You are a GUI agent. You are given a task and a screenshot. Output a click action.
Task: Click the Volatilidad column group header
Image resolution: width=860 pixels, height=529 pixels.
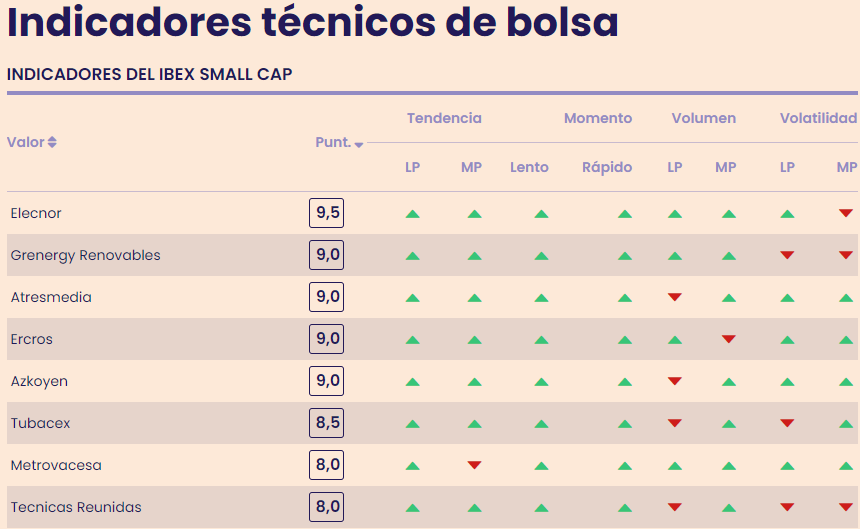pos(818,118)
